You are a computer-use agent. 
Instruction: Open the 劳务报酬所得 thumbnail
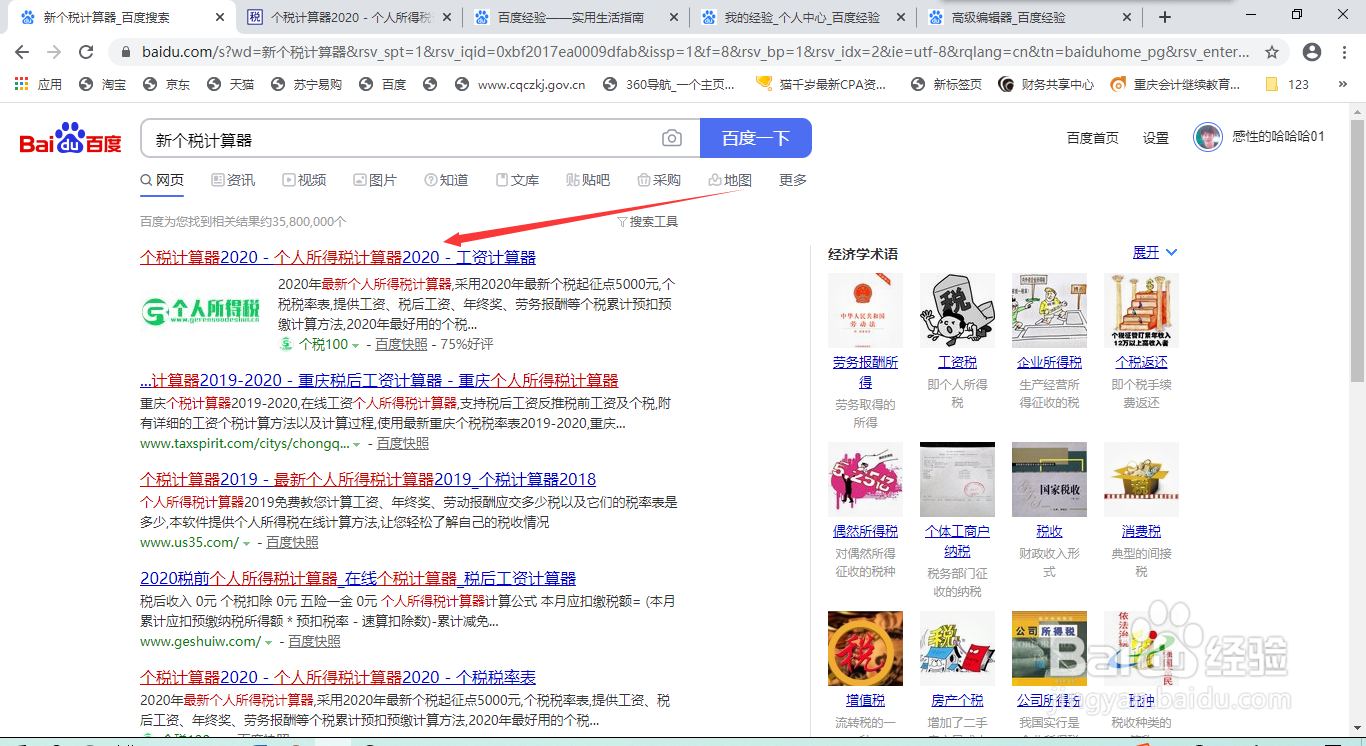coord(865,310)
